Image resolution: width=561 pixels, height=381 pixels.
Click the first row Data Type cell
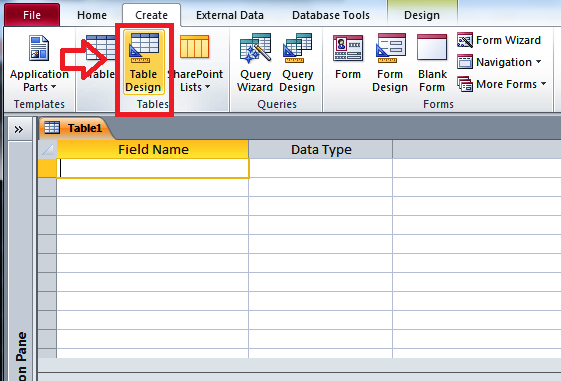(321, 168)
